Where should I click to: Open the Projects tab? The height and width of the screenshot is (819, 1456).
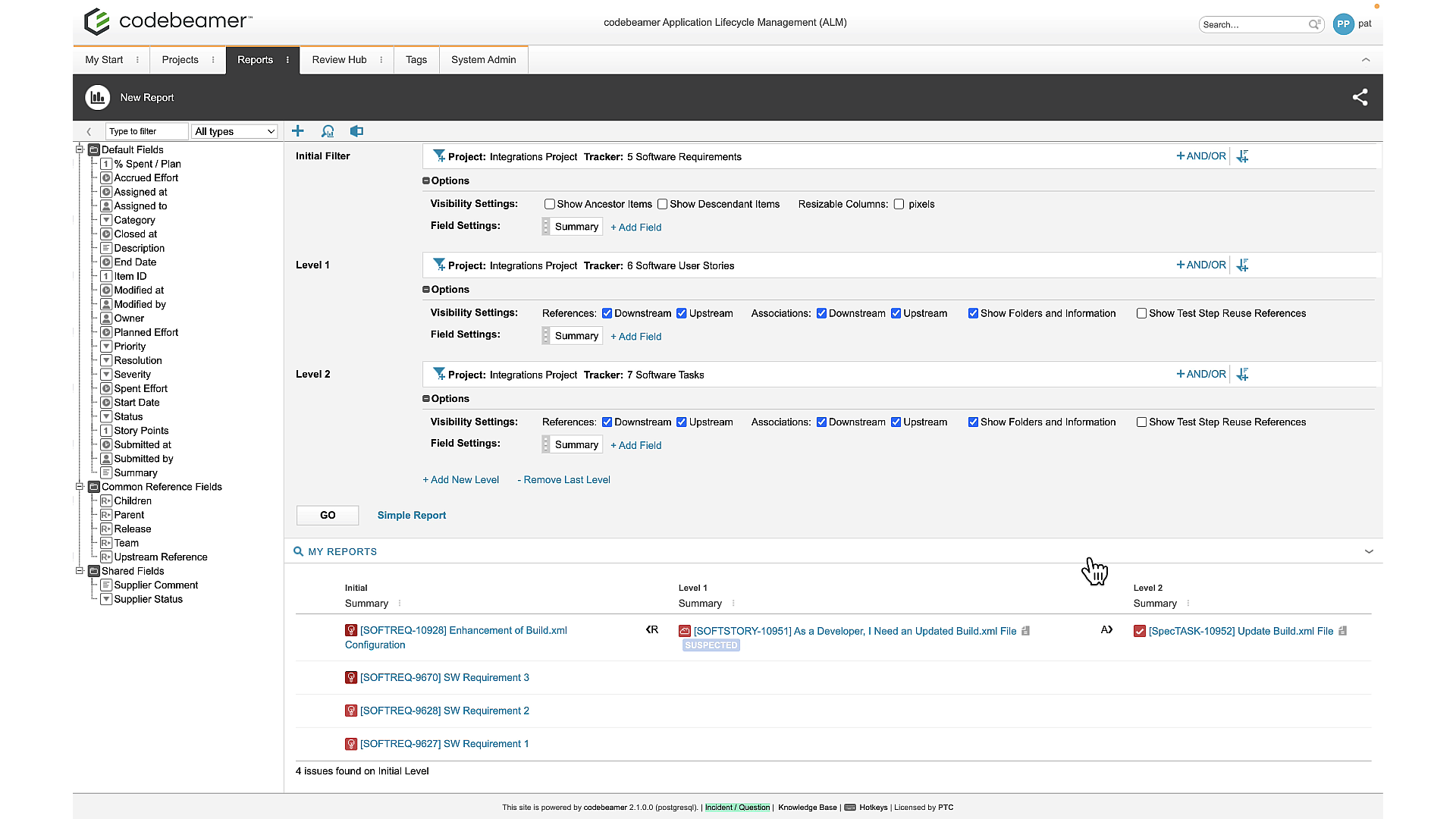click(180, 60)
